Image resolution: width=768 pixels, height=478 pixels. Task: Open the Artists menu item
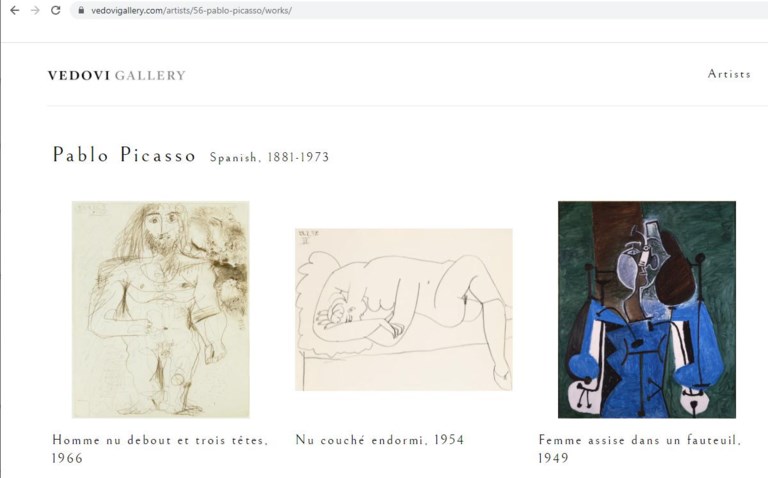729,74
